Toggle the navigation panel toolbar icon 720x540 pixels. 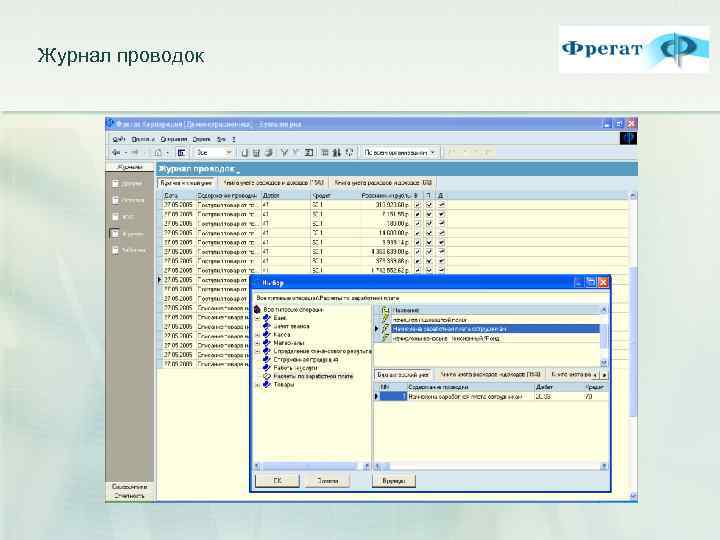coord(181,152)
